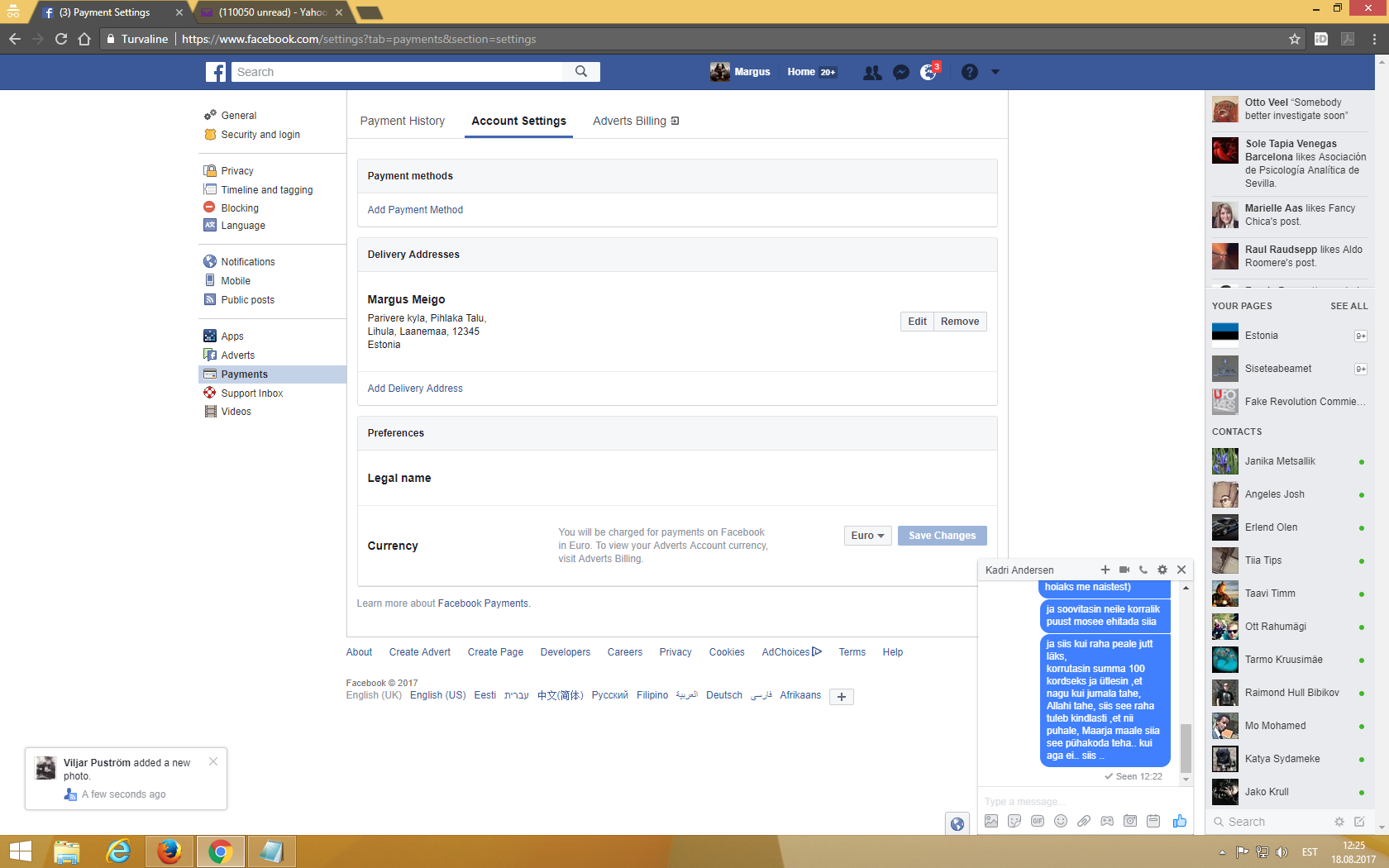Viewport: 1389px width, 868px height.
Task: Open Chrome's three-dot menu
Action: click(1374, 39)
